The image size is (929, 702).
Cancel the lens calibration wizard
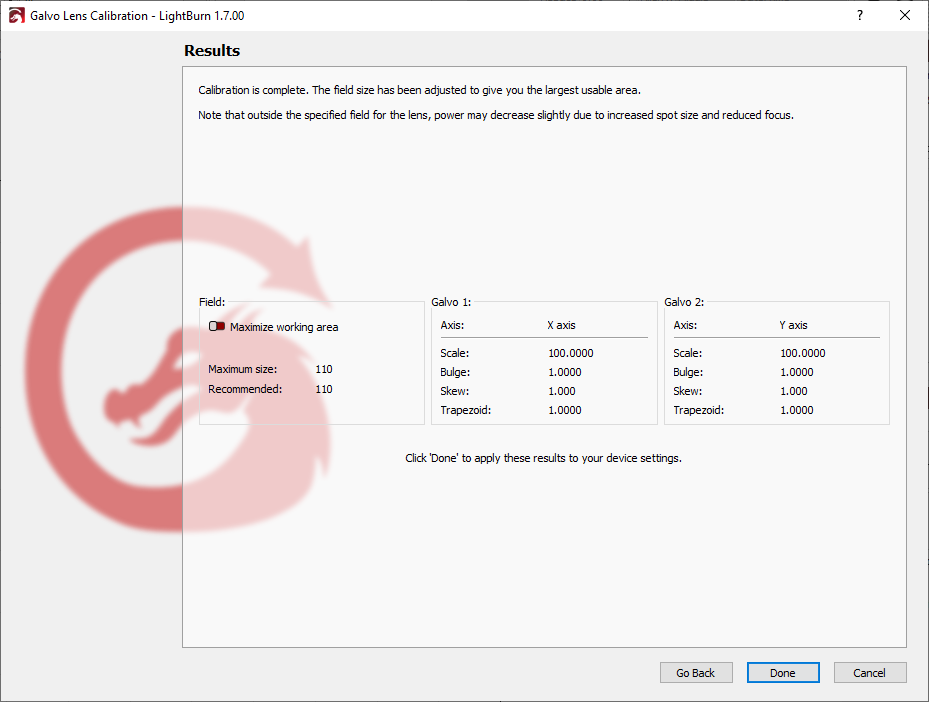tap(869, 673)
